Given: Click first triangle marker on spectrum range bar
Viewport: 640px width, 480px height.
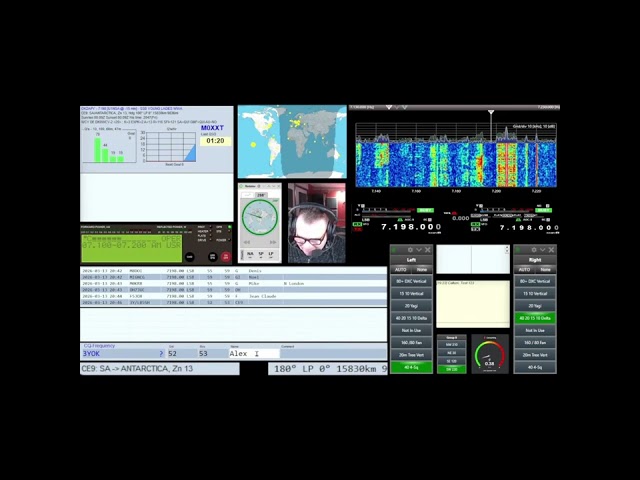Looking at the screenshot, I should pos(389,107).
